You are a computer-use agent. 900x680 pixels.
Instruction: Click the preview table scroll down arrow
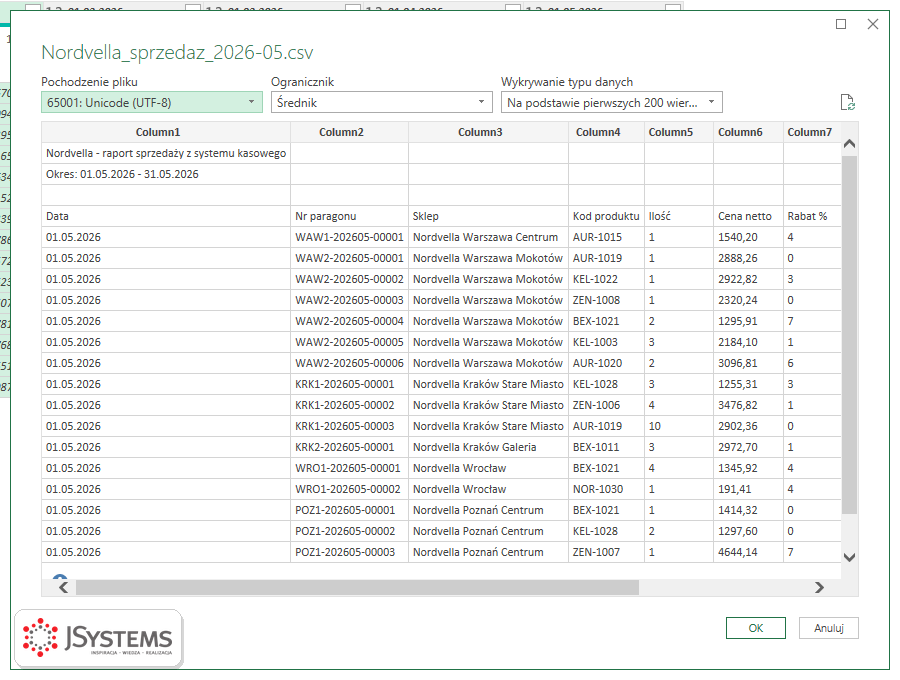coord(849,557)
